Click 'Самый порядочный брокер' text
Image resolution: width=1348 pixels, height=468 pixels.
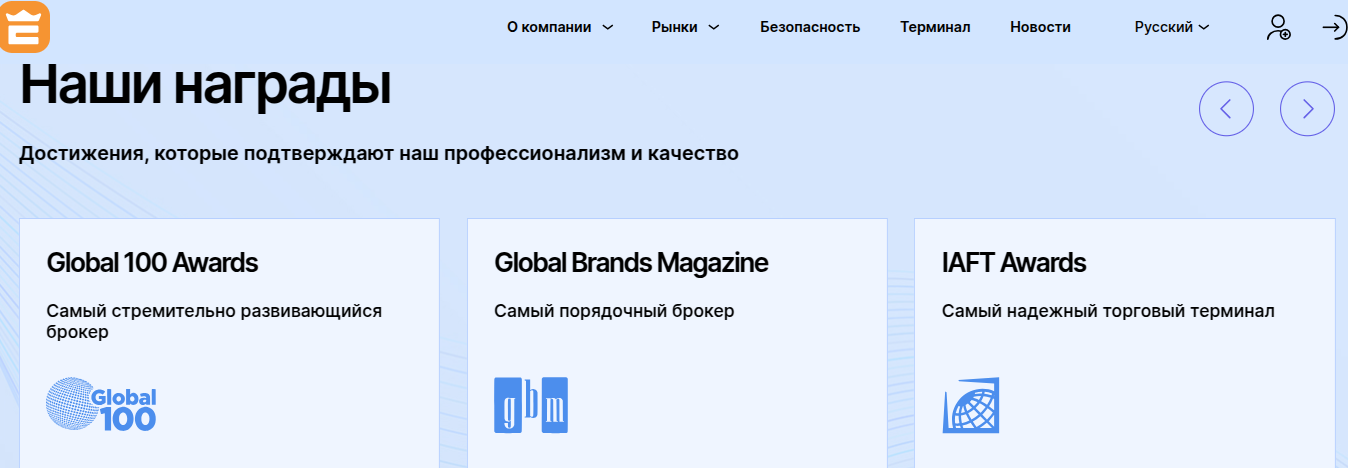point(614,311)
